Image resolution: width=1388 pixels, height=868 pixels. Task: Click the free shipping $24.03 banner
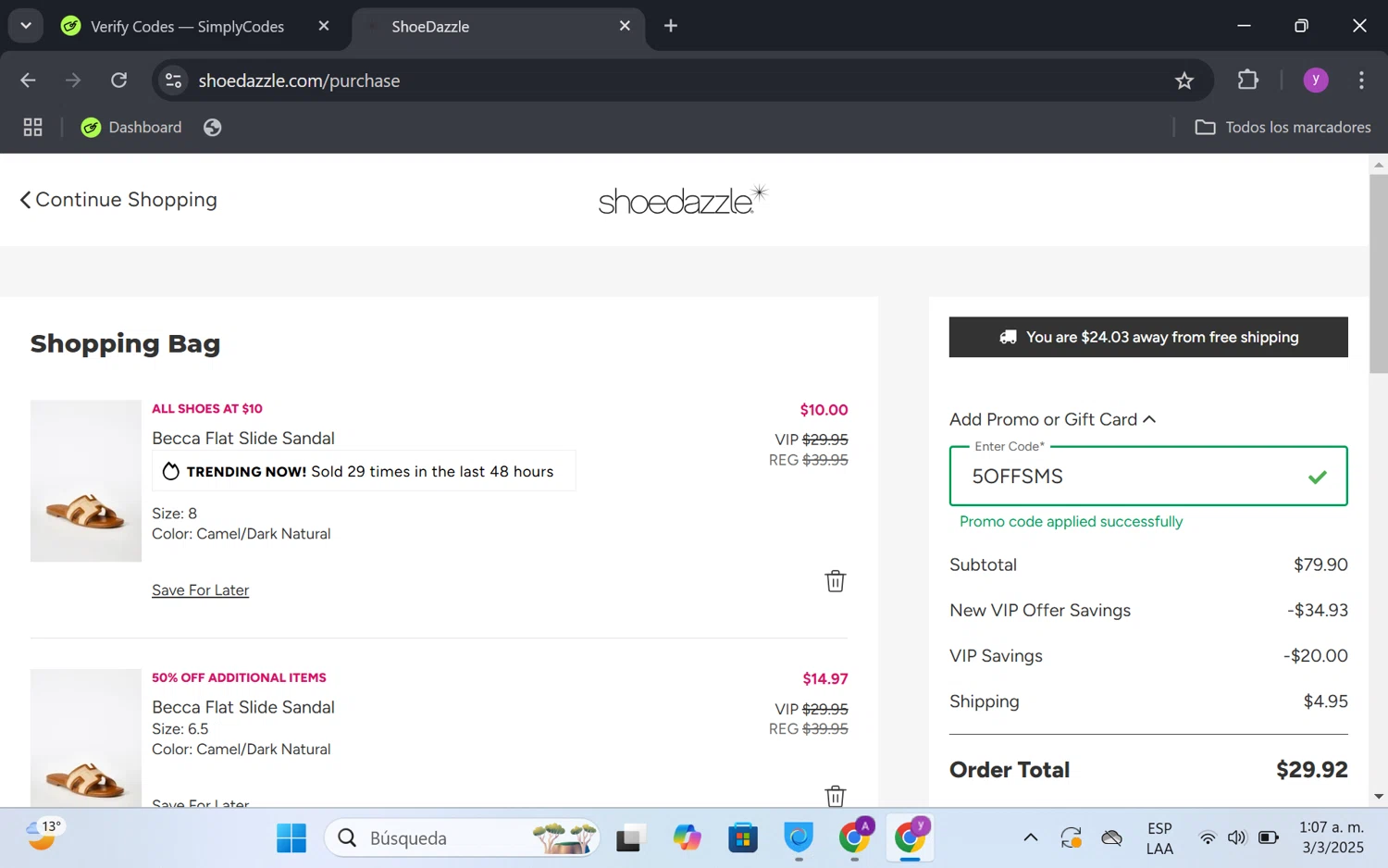click(1148, 338)
